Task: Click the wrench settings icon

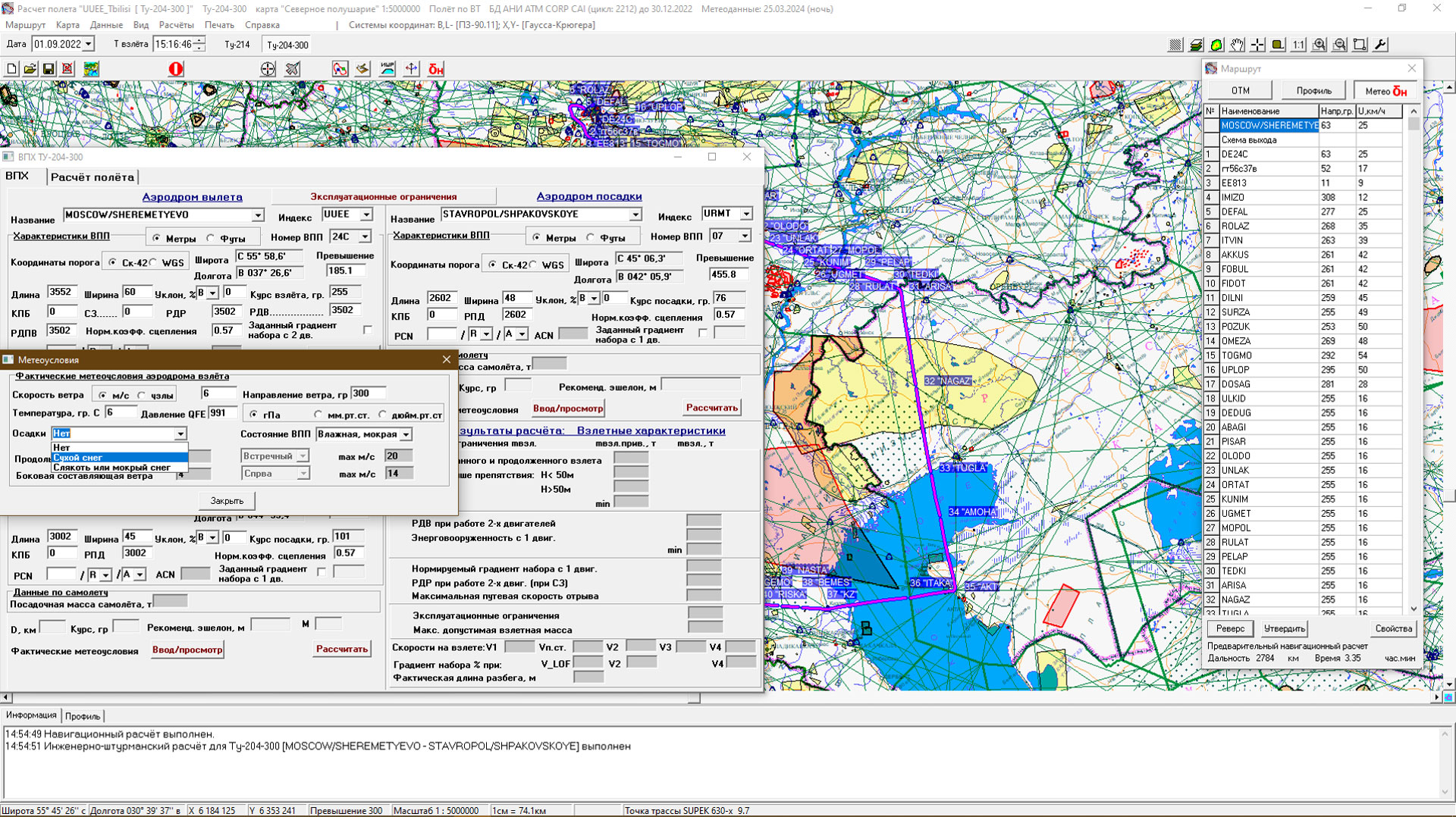Action: tap(1381, 45)
